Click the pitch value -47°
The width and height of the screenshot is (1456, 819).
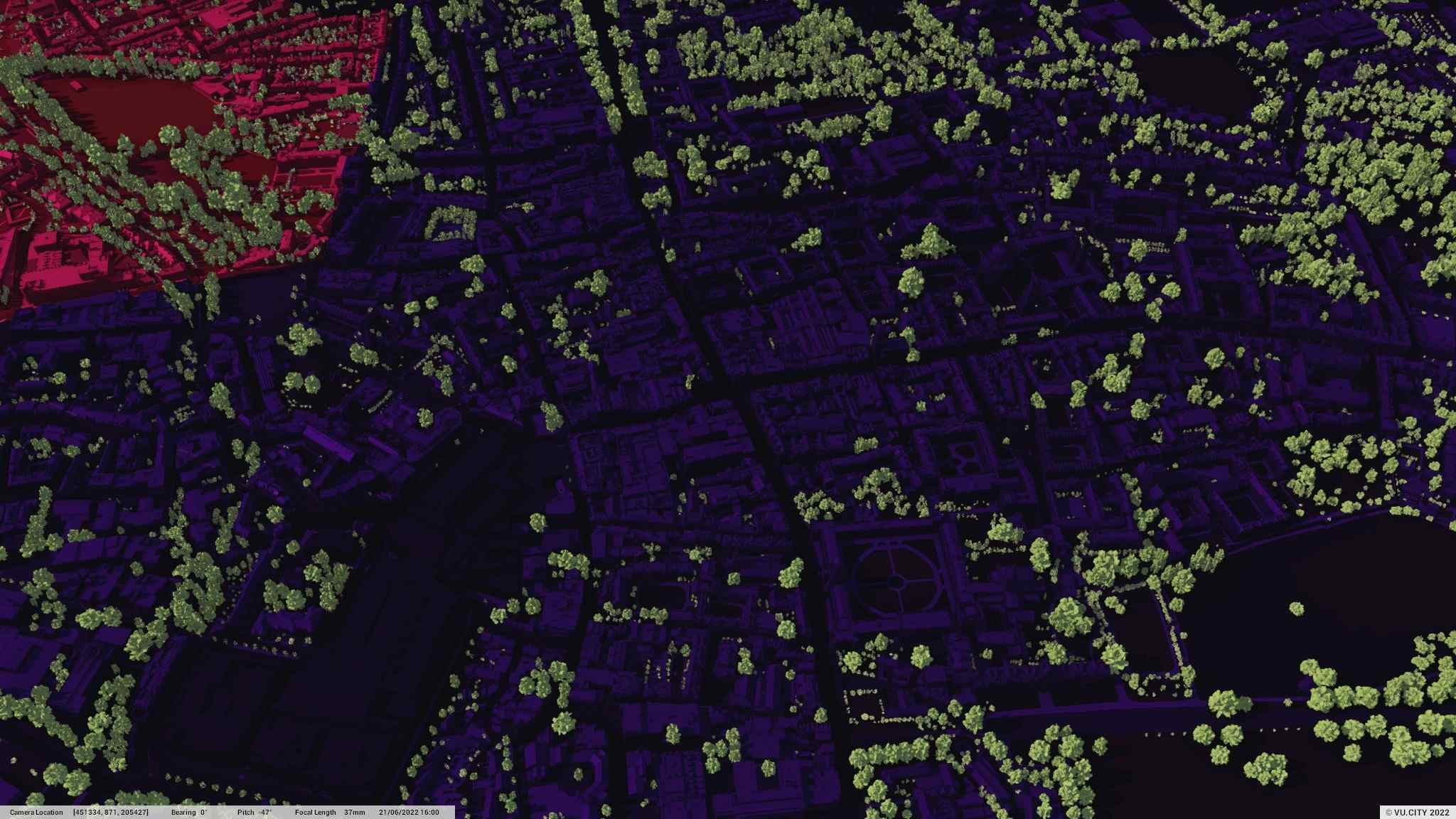pos(264,812)
